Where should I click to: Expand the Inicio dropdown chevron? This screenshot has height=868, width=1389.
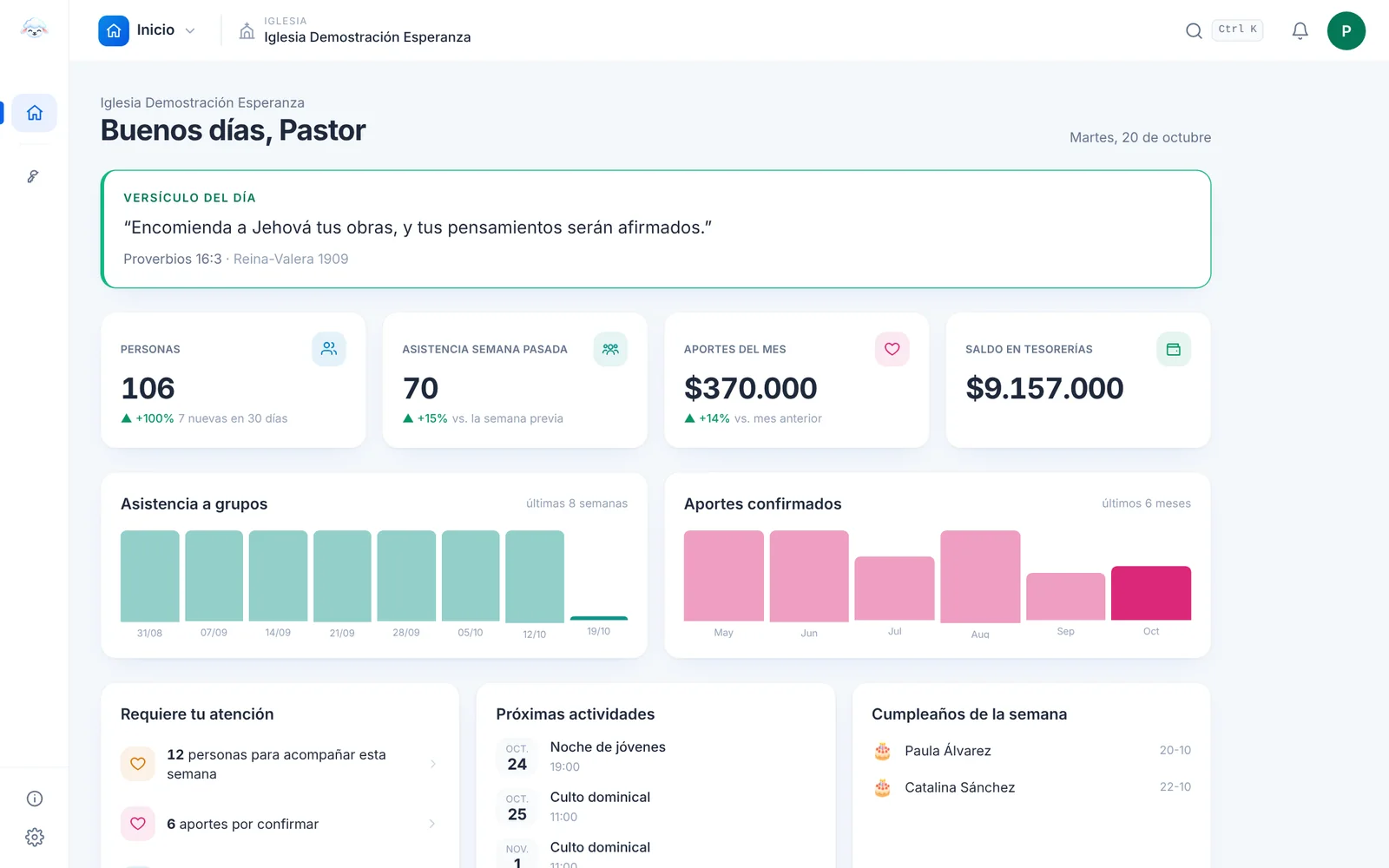(x=190, y=31)
